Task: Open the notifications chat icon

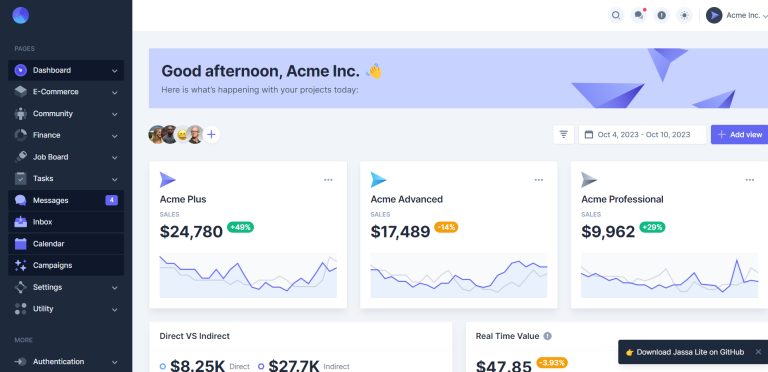Action: tap(639, 15)
